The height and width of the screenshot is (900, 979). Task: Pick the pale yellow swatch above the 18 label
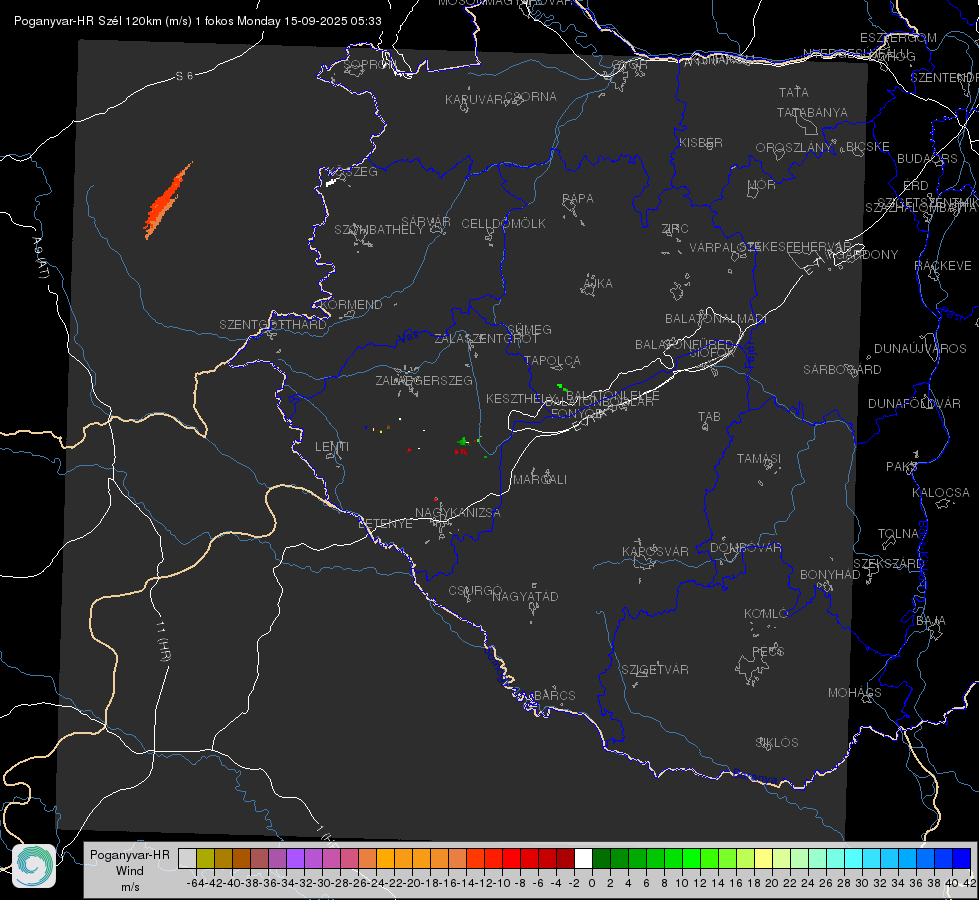click(x=764, y=858)
